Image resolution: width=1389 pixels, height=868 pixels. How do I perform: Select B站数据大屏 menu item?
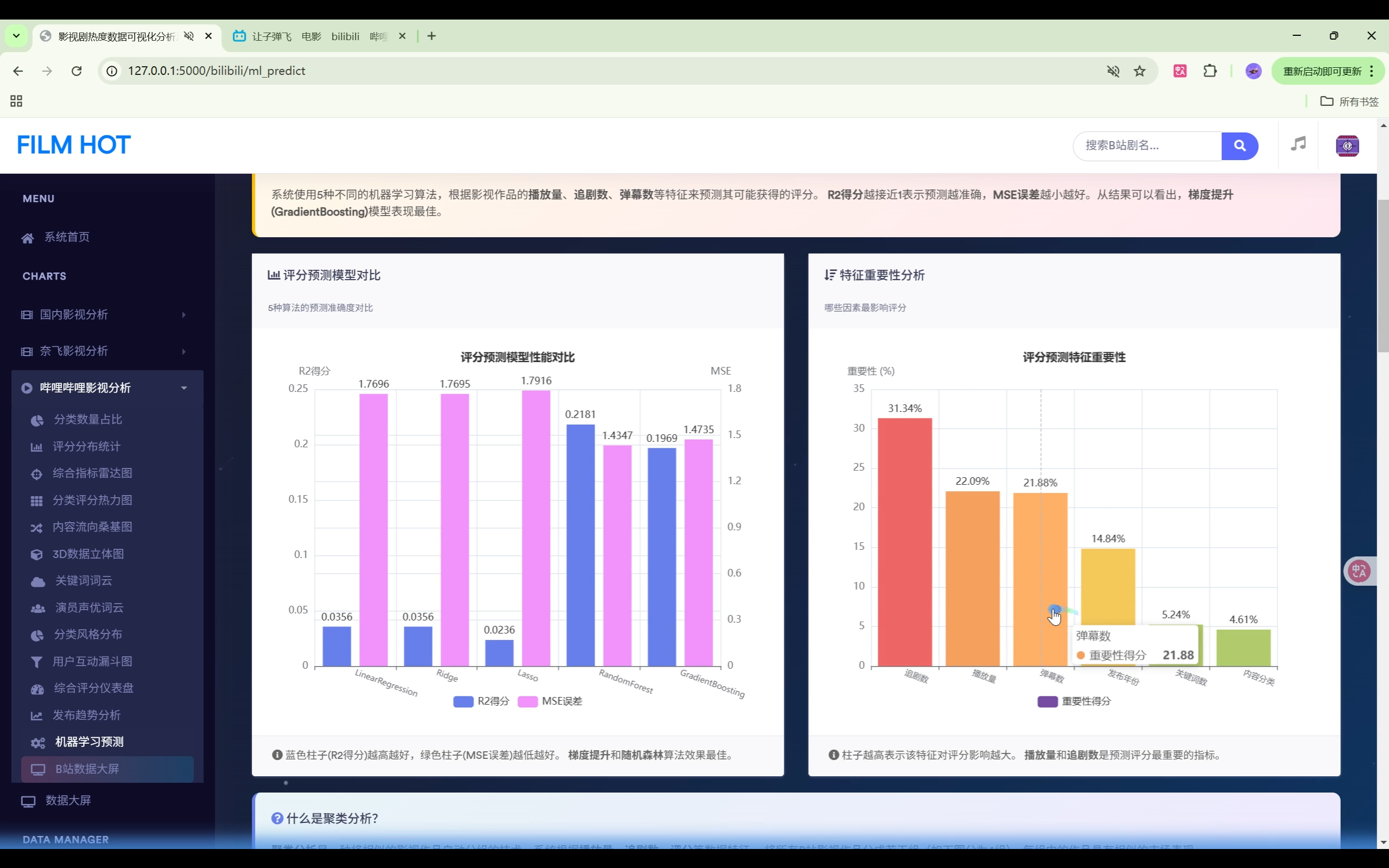tap(87, 769)
